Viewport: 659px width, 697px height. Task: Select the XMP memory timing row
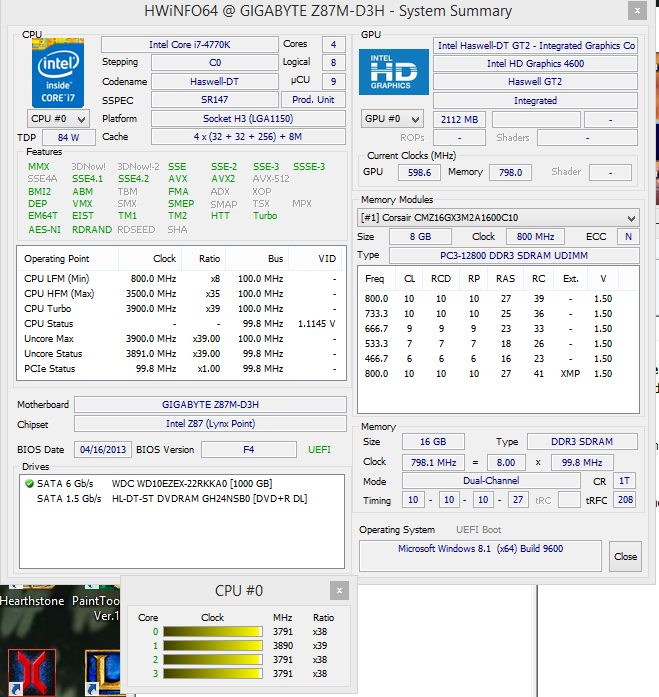[x=498, y=374]
